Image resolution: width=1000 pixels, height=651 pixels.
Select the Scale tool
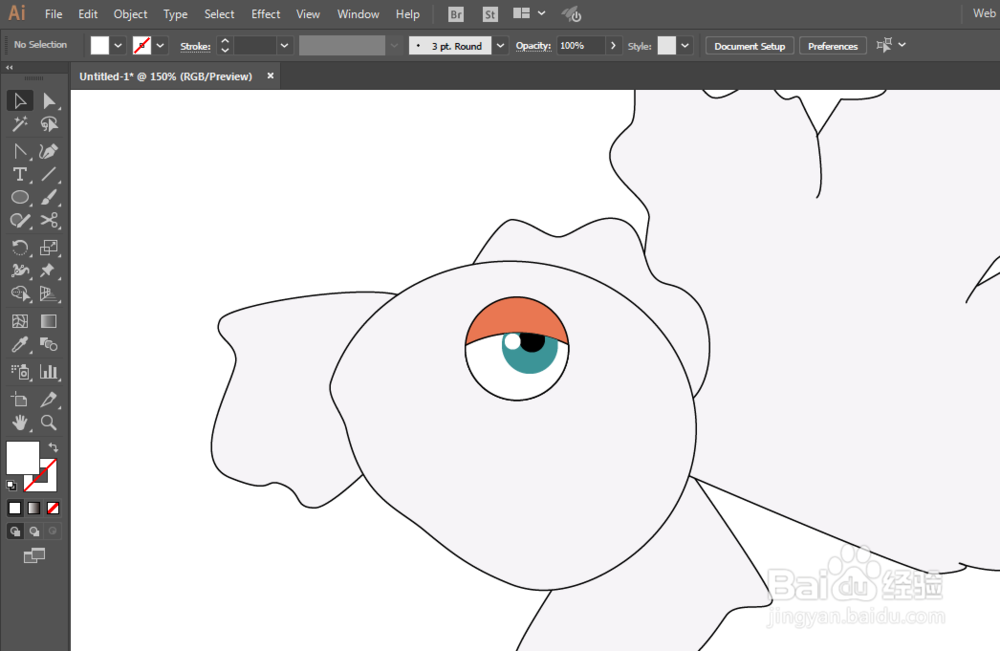point(48,247)
